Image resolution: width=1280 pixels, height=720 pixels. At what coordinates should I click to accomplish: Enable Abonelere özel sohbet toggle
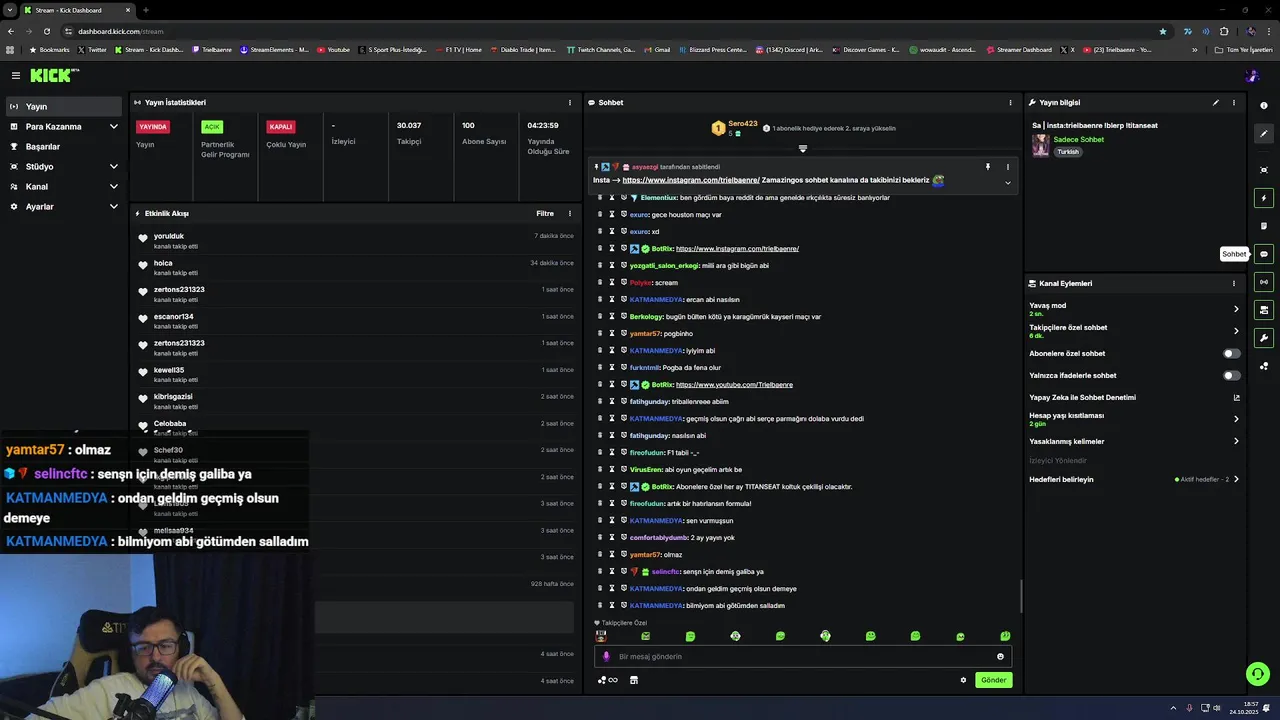pos(1232,353)
